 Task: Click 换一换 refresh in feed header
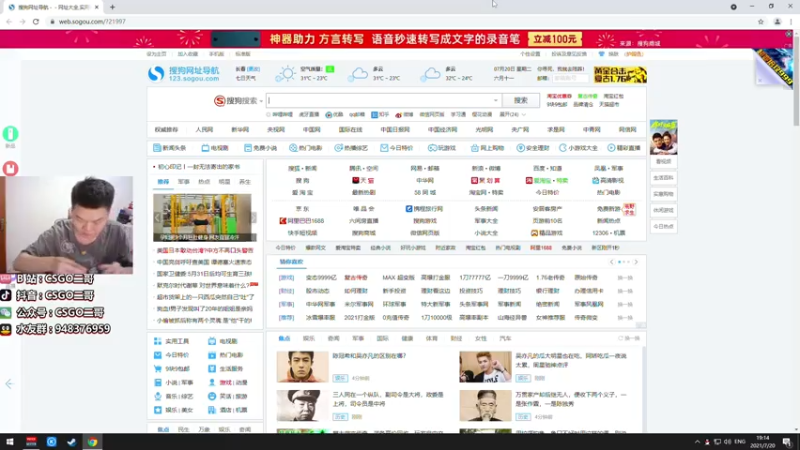[629, 338]
